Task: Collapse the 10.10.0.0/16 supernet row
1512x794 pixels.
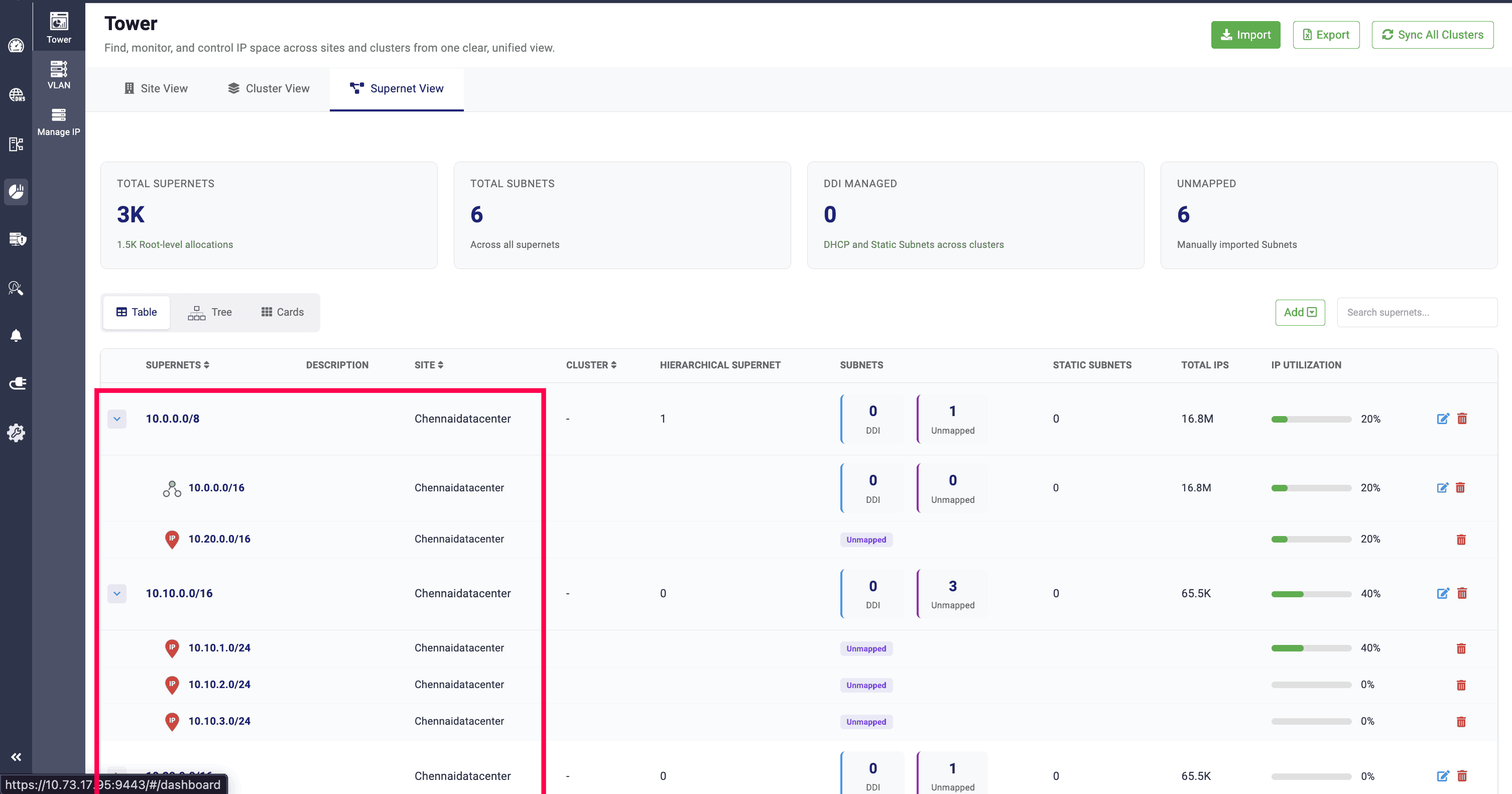Action: (x=117, y=593)
